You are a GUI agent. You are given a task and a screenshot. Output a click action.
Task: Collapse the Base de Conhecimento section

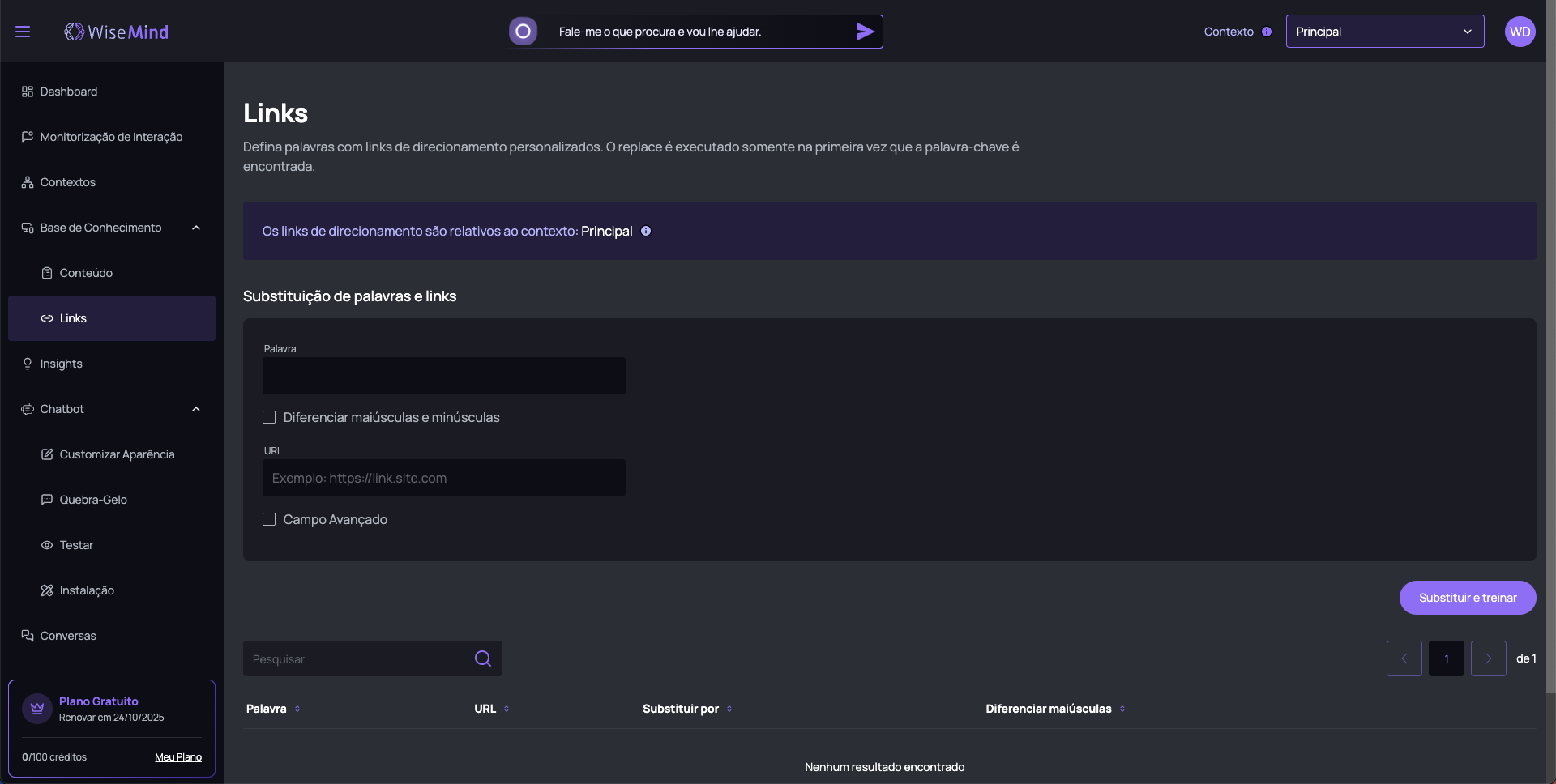point(195,228)
